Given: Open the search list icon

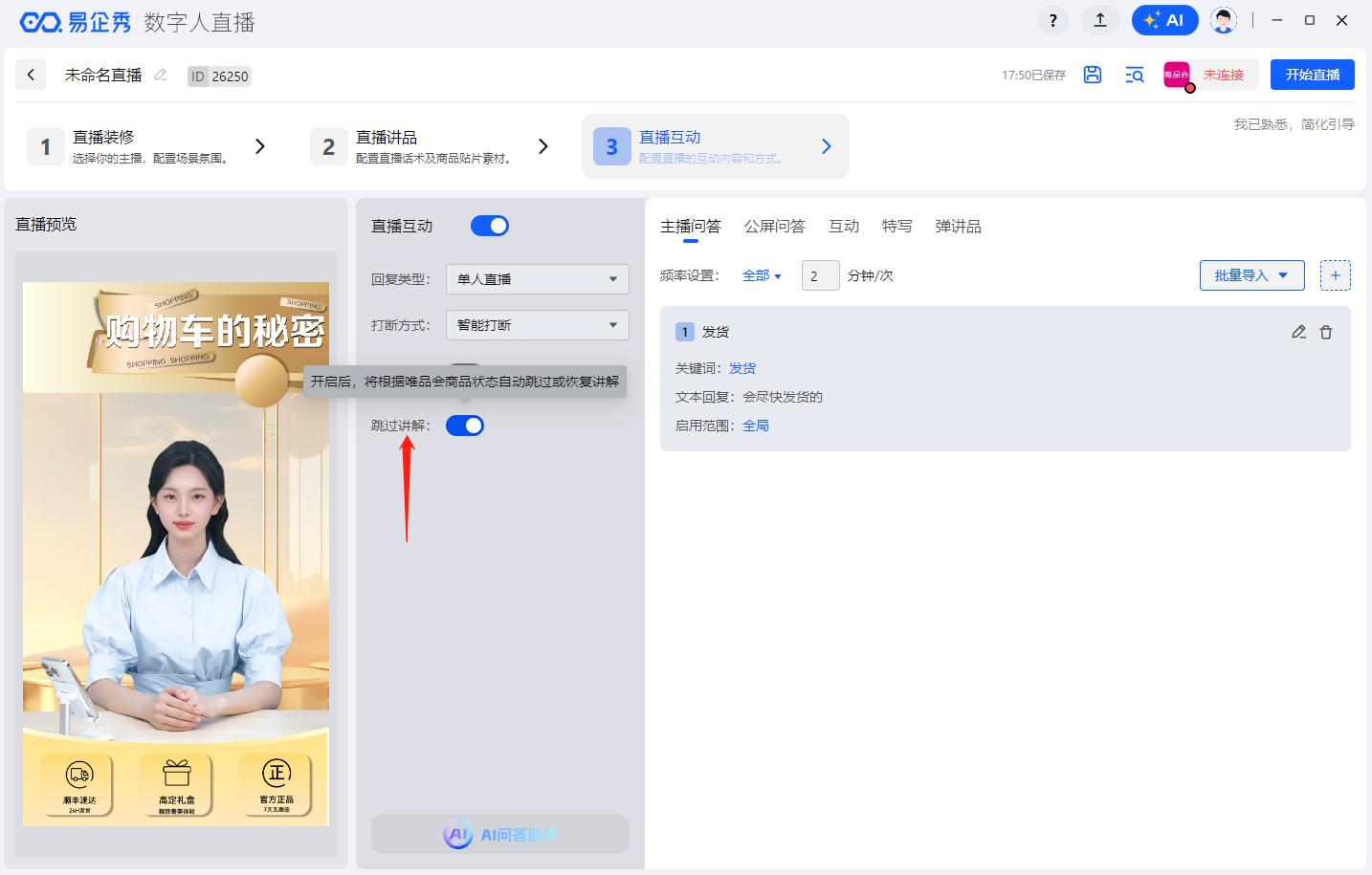Looking at the screenshot, I should click(1135, 75).
